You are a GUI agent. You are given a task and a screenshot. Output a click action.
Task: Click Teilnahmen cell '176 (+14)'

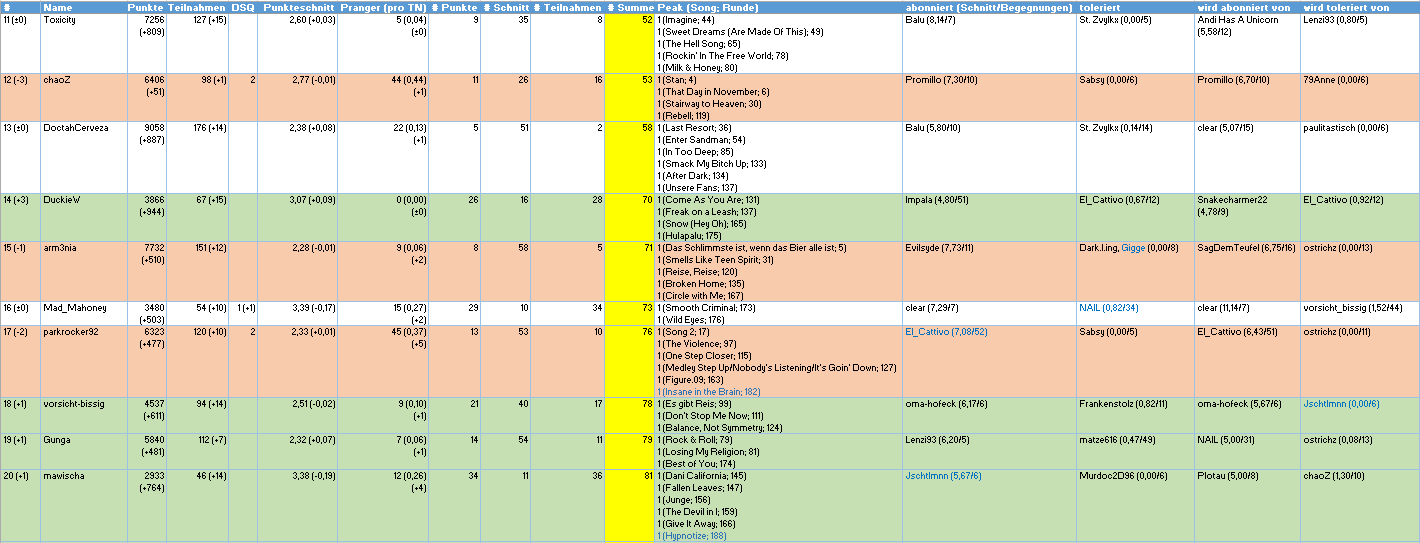click(x=197, y=157)
